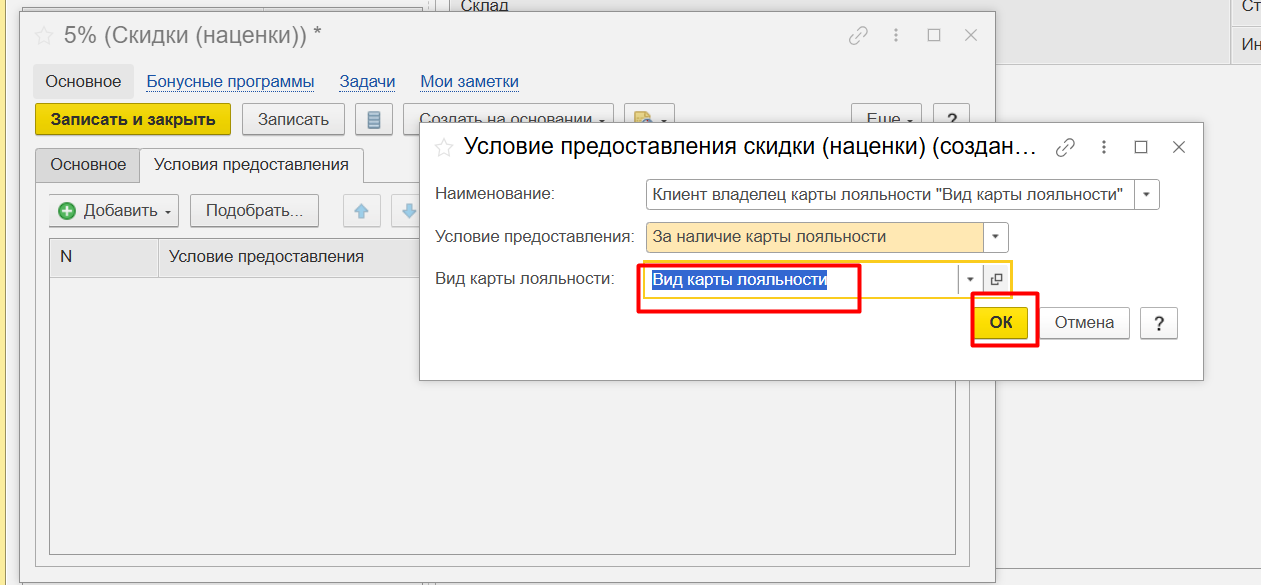Click the document list icon next to Записать

pyautogui.click(x=374, y=120)
